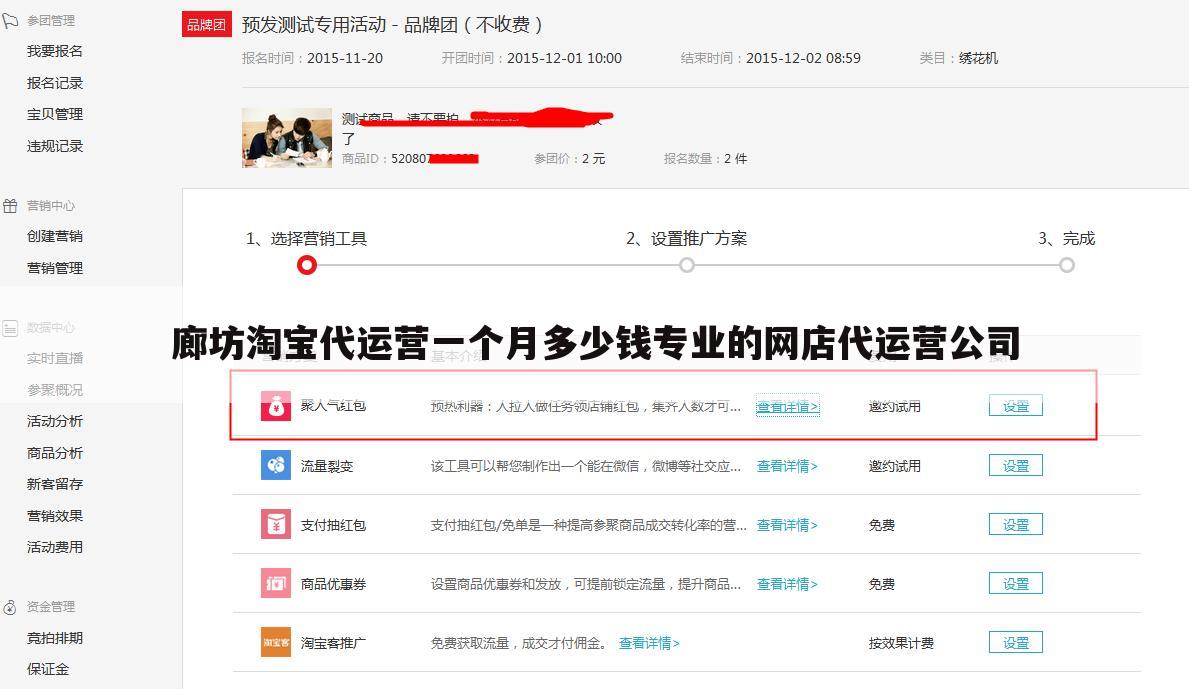
Task: Open 查看详情 link for 流量裂变
Action: [787, 465]
